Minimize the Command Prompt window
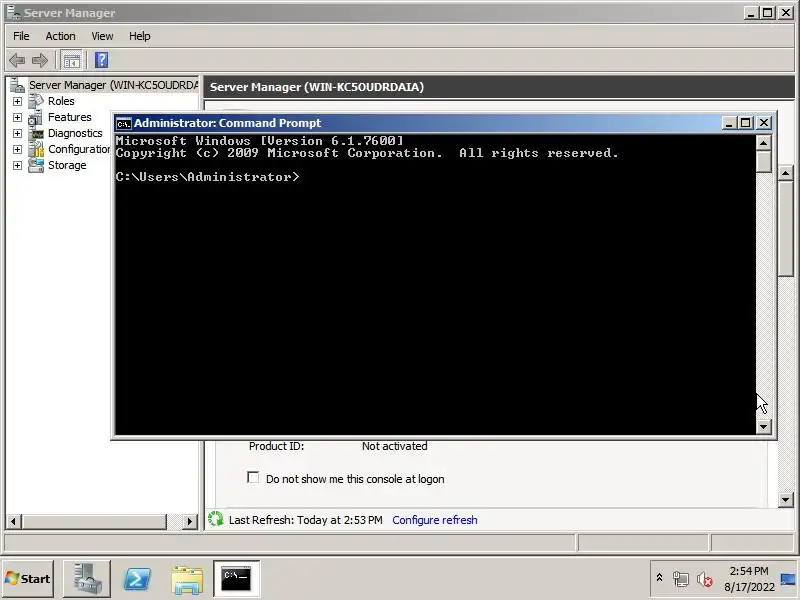800x600 pixels. point(729,123)
